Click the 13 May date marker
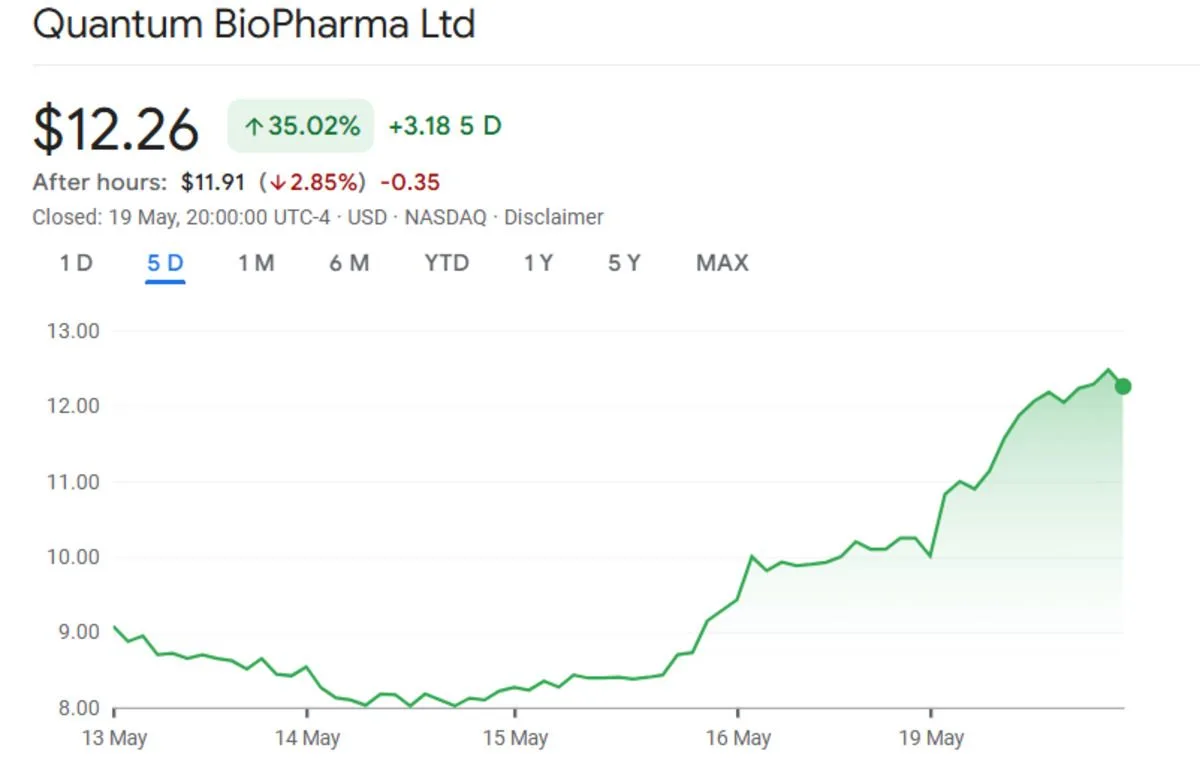The height and width of the screenshot is (781, 1200). pyautogui.click(x=115, y=739)
